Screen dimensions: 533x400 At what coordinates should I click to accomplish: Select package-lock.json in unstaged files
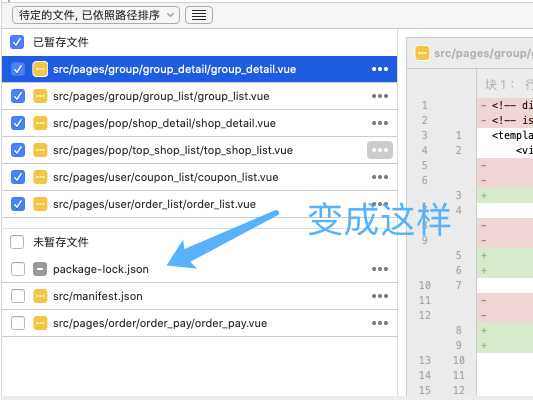click(200, 269)
